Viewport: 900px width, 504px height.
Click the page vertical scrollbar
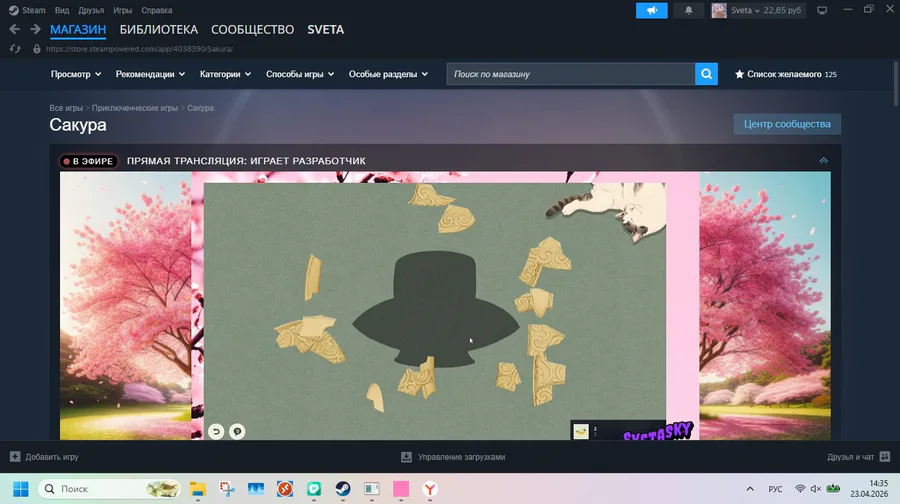click(896, 83)
